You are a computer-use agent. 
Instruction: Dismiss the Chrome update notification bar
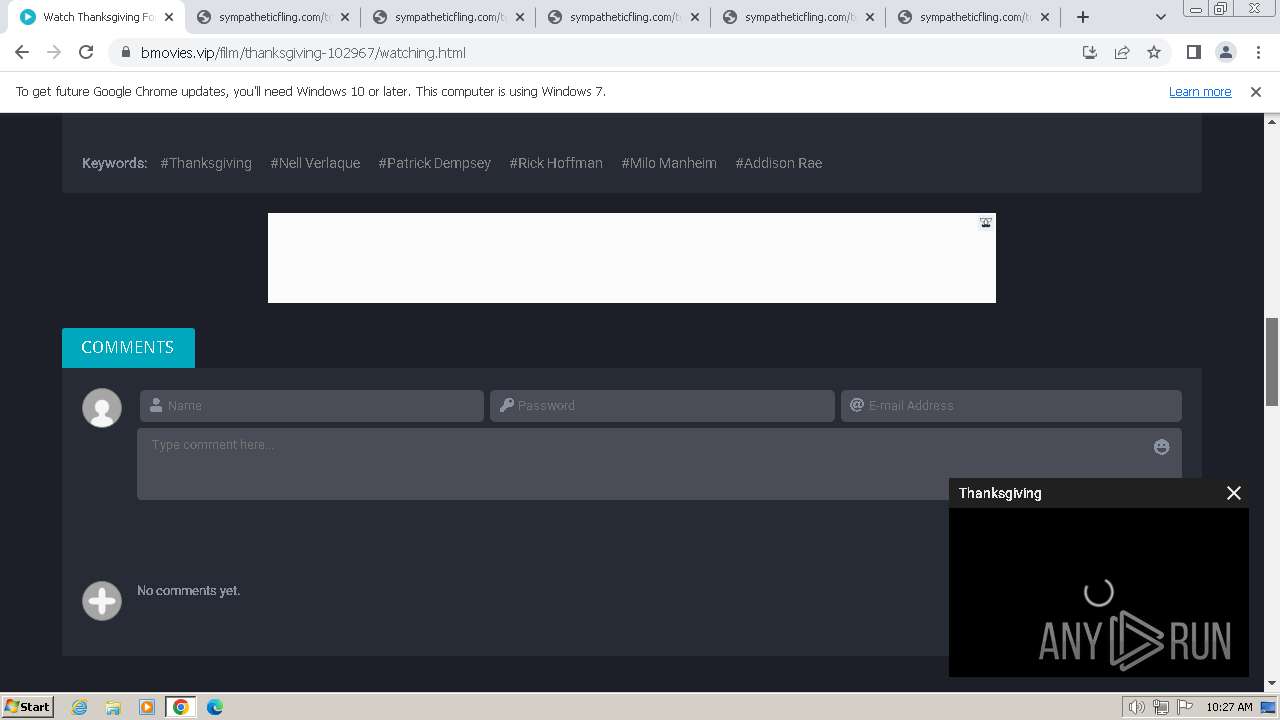pos(1256,91)
